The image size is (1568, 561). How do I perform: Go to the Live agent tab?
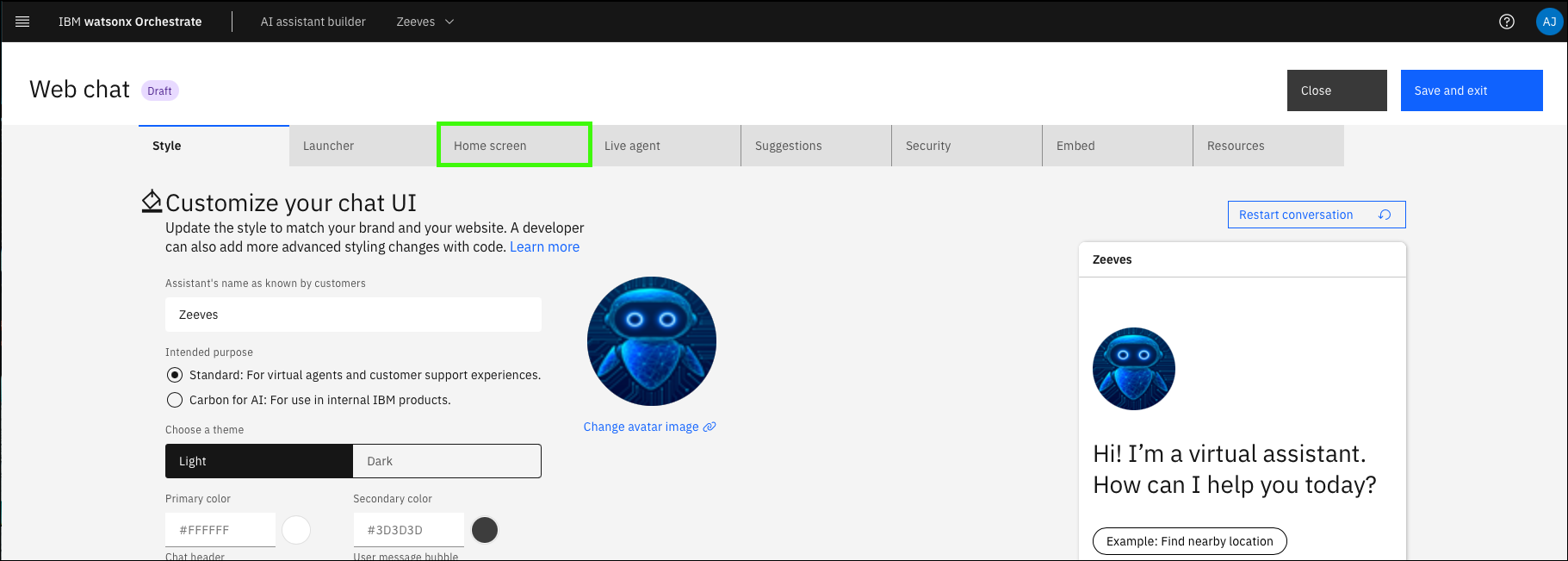[665, 146]
